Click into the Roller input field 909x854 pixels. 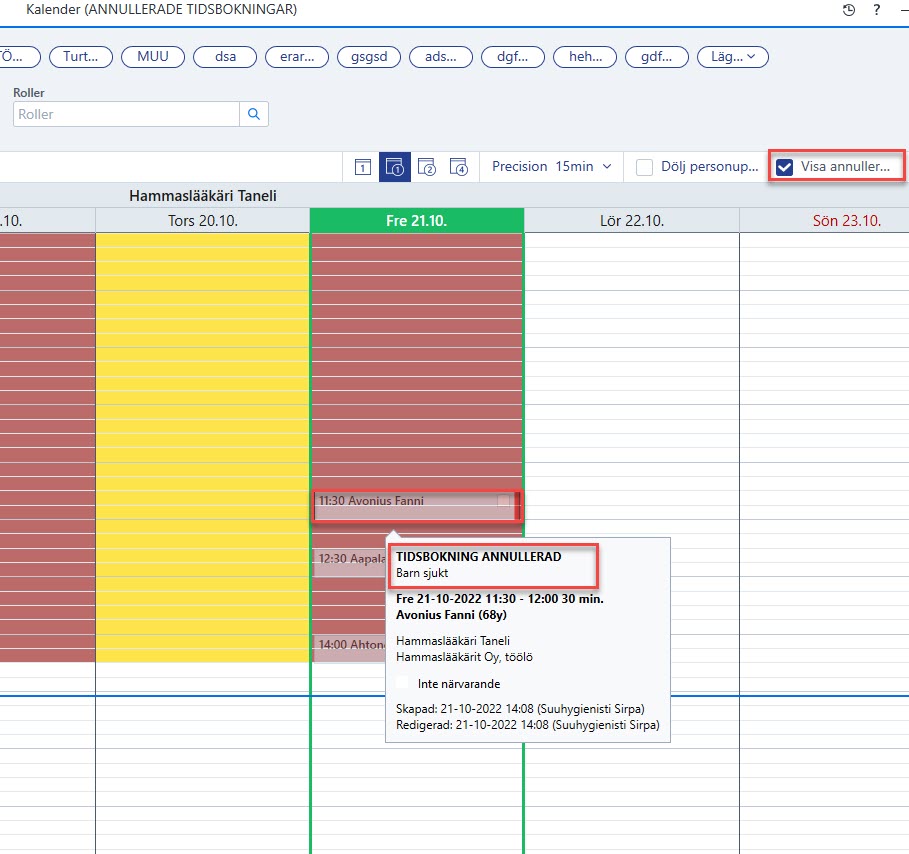click(126, 114)
